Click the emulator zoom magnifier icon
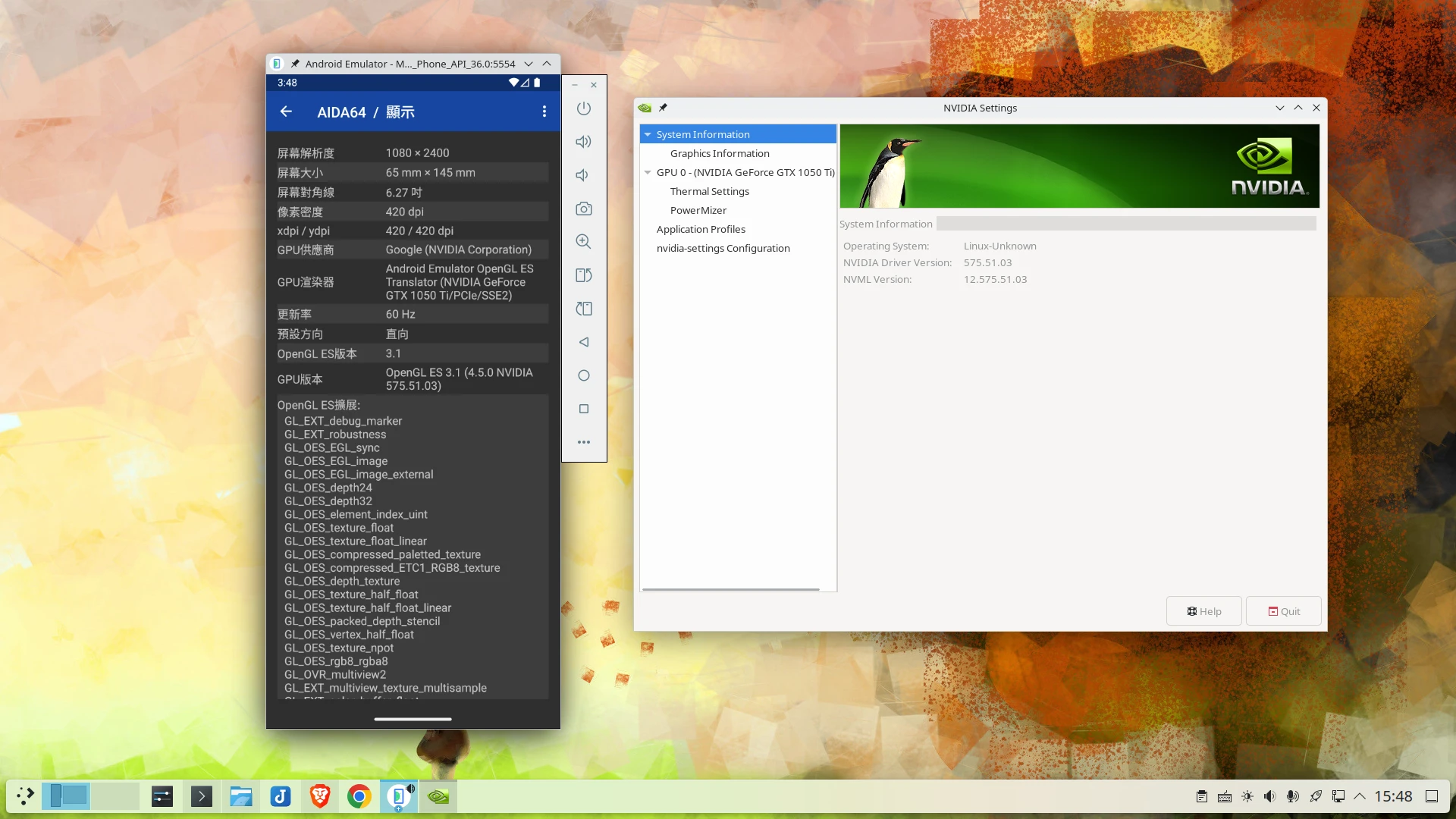The height and width of the screenshot is (819, 1456). coord(583,242)
